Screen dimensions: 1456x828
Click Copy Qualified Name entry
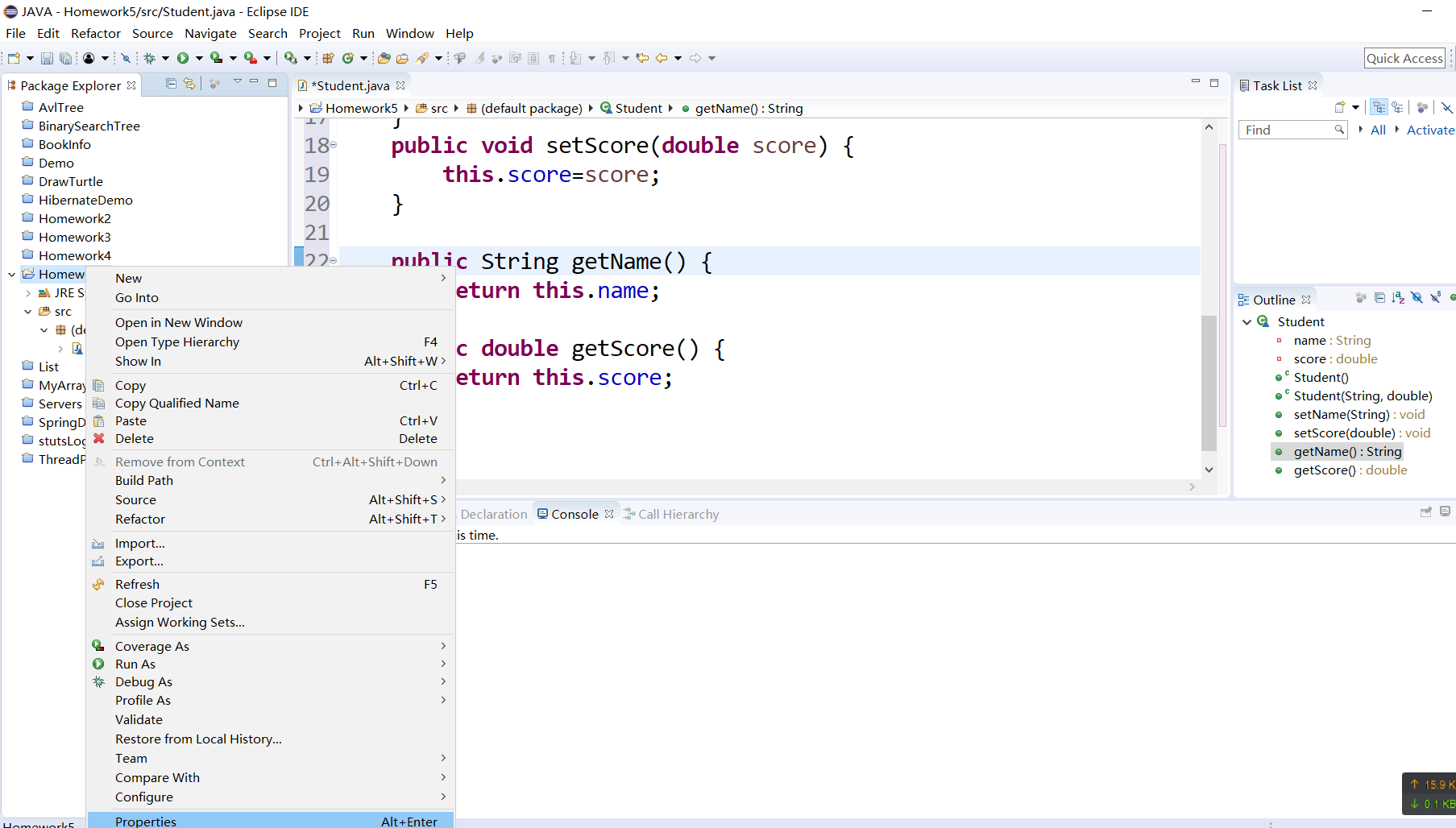pyautogui.click(x=272, y=403)
